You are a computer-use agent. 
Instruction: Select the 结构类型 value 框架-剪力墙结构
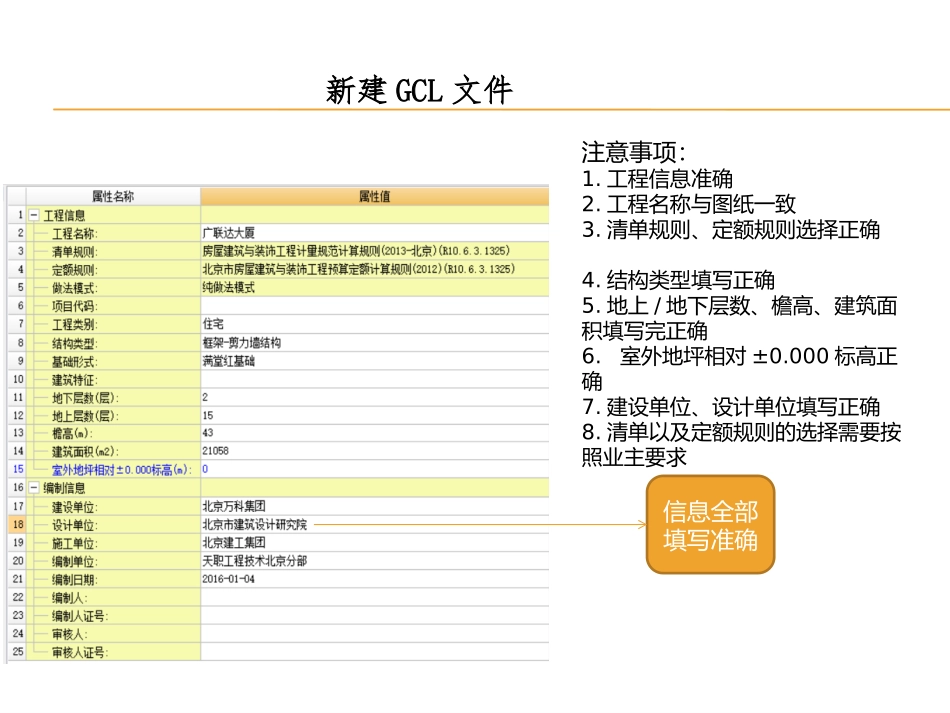(375, 343)
